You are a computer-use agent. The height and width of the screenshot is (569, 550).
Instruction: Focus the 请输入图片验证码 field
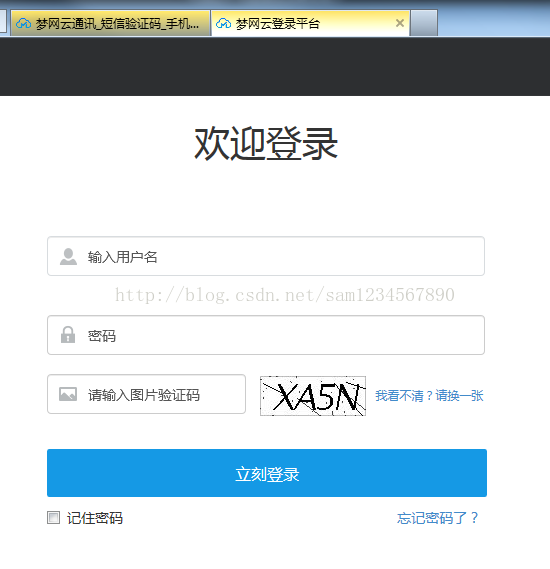pyautogui.click(x=147, y=394)
